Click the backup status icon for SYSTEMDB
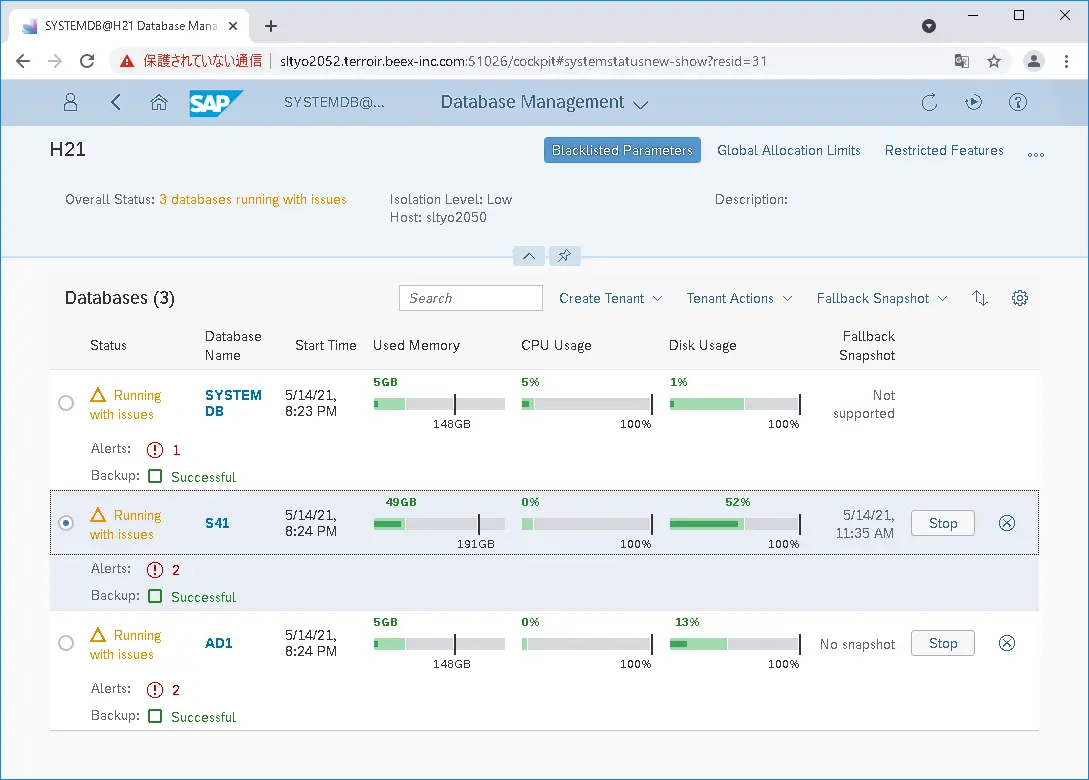This screenshot has height=780, width=1089. click(156, 476)
